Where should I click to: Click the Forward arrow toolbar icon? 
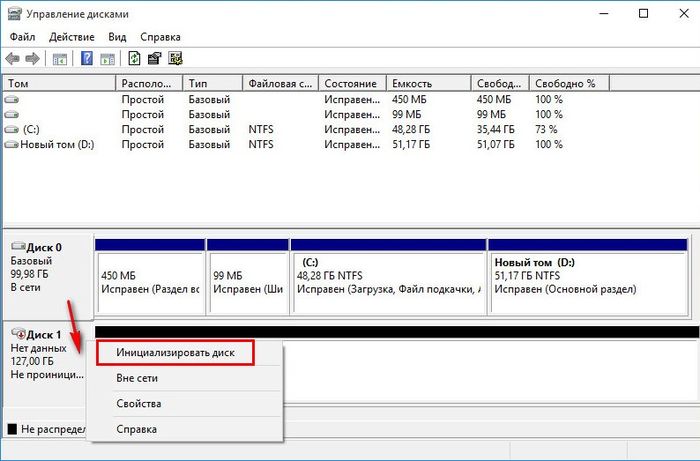[32, 58]
